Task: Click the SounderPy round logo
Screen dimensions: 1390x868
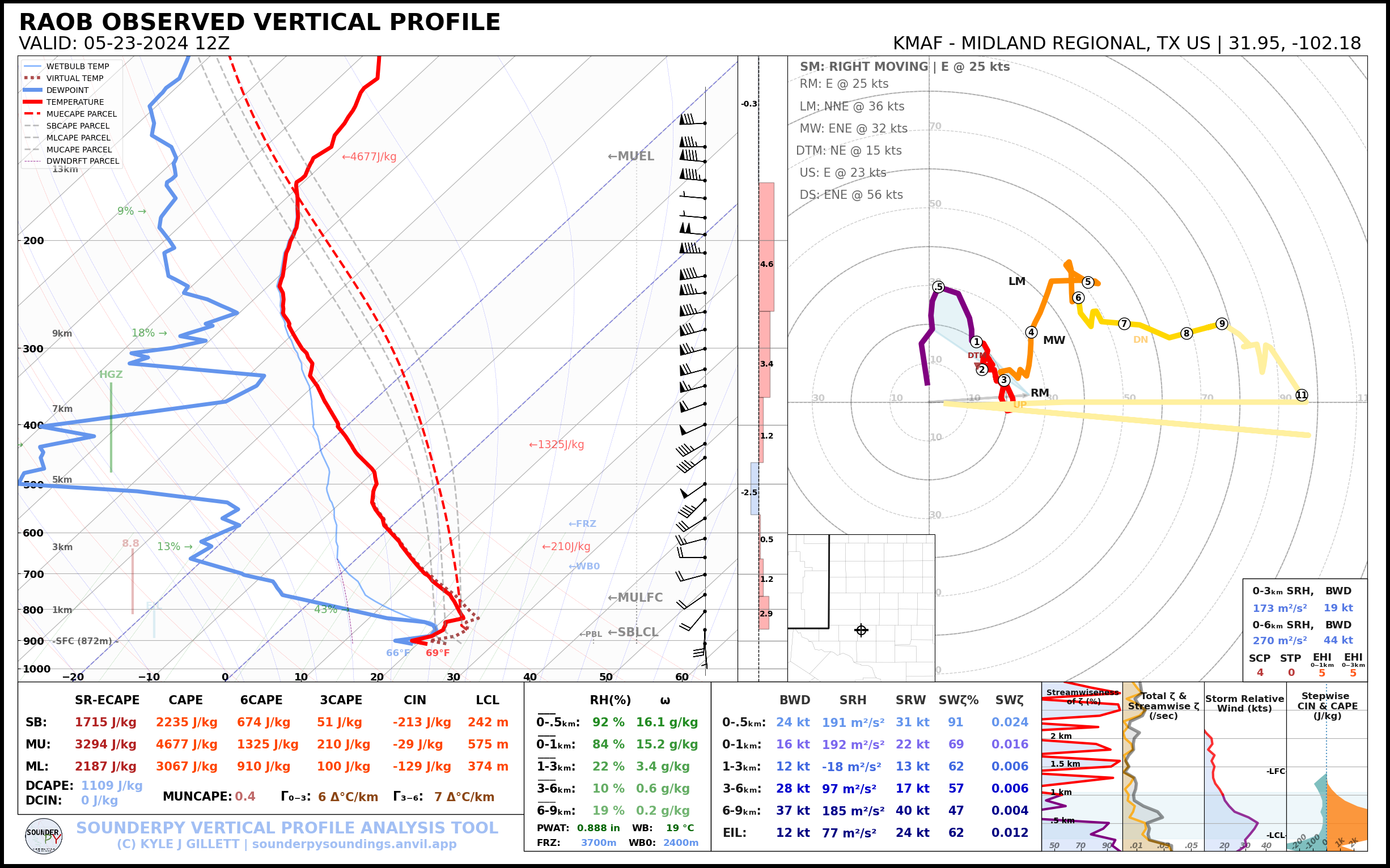Action: click(44, 836)
